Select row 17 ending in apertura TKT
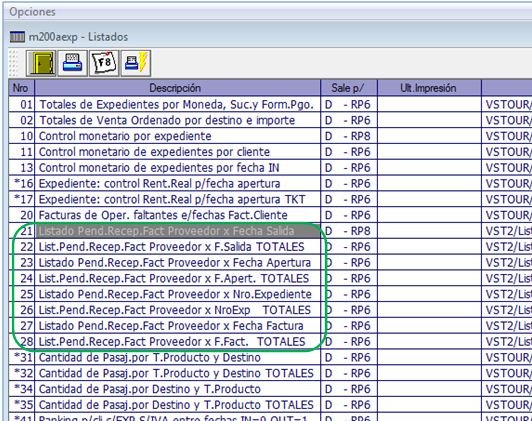 pos(177,199)
